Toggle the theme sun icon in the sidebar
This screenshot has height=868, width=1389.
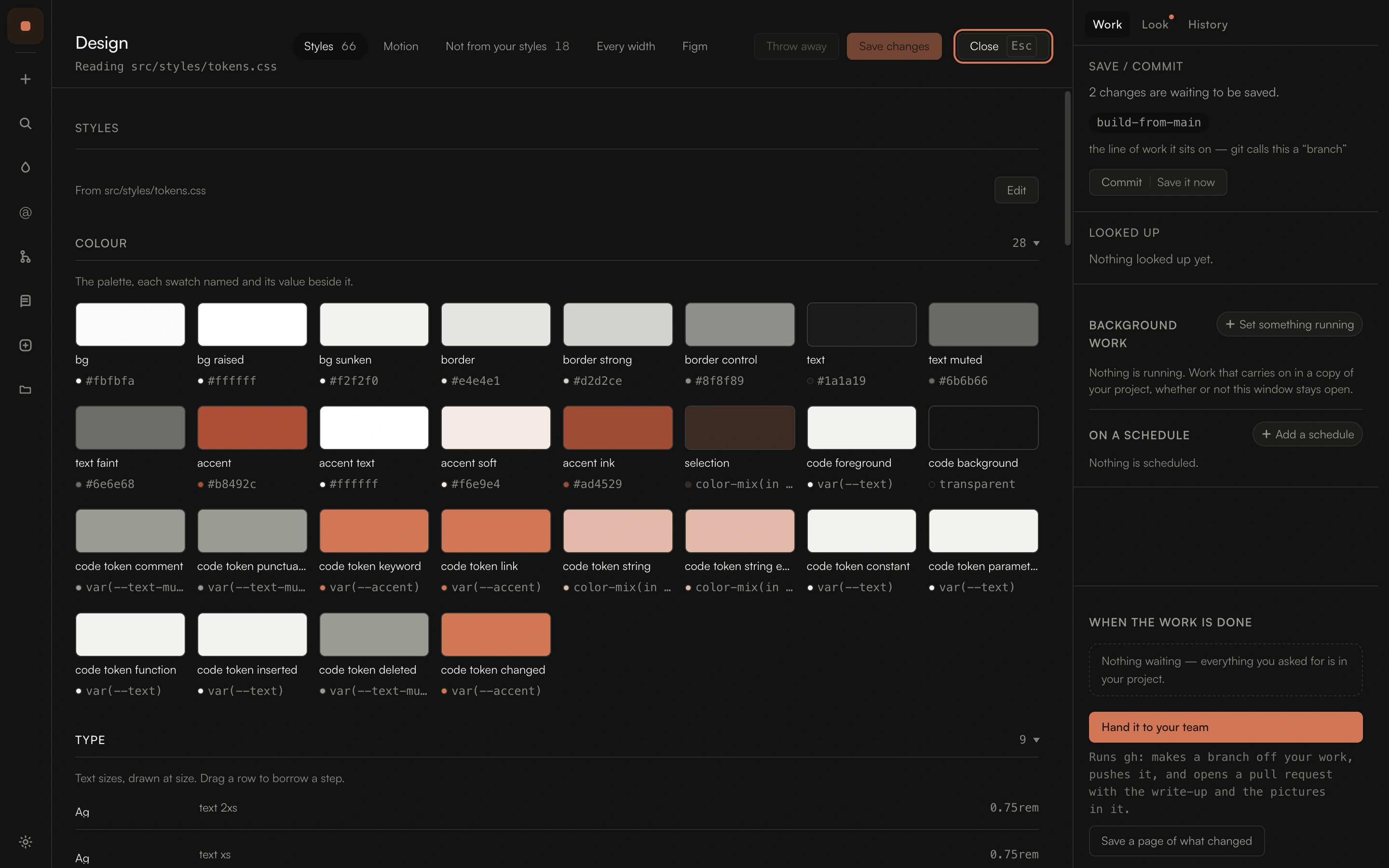click(25, 841)
